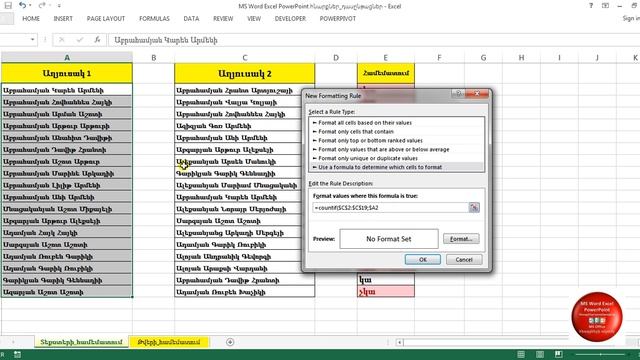640x360 pixels.
Task: Go to the DATA ribbon tab
Action: [191, 19]
